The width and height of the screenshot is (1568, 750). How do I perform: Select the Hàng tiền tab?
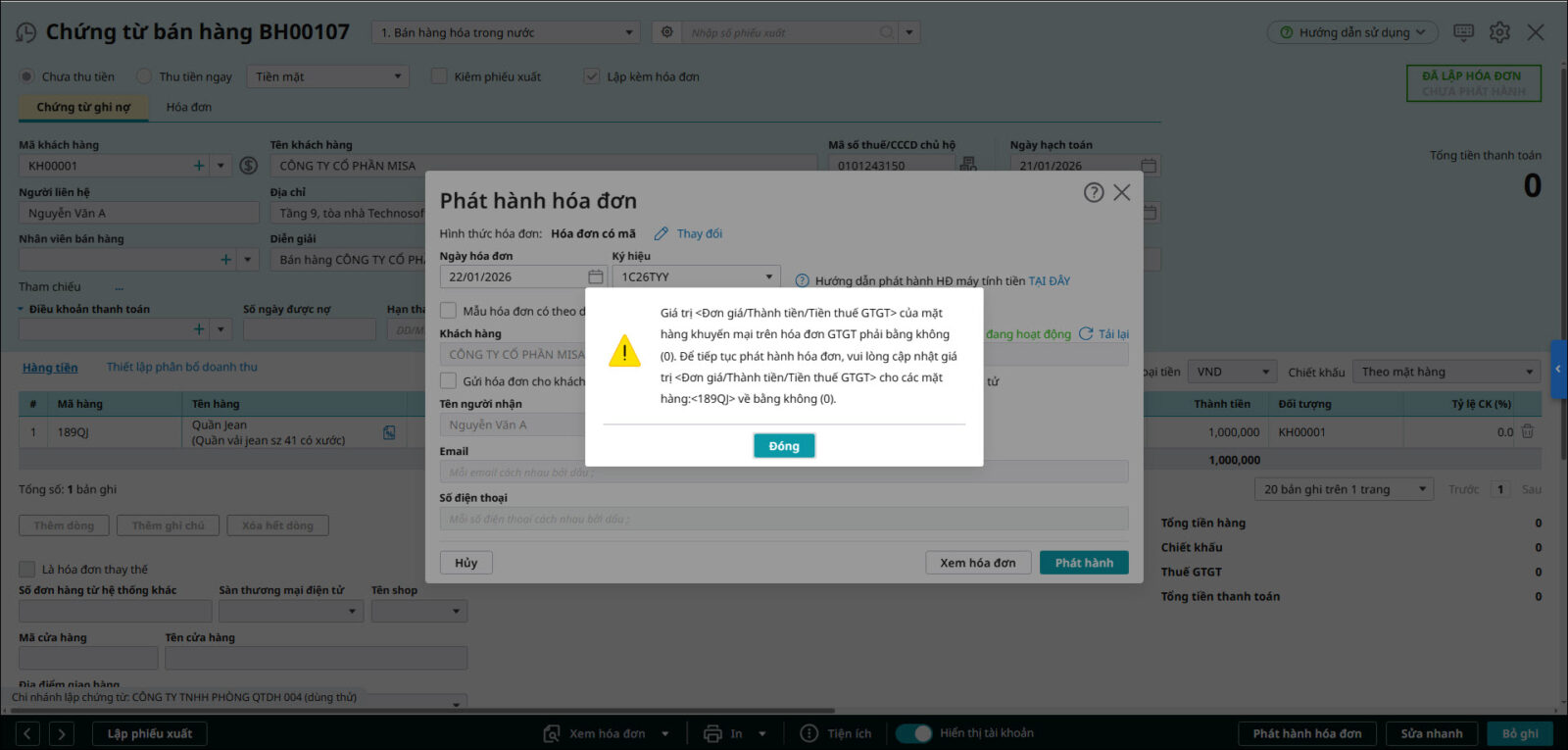50,368
